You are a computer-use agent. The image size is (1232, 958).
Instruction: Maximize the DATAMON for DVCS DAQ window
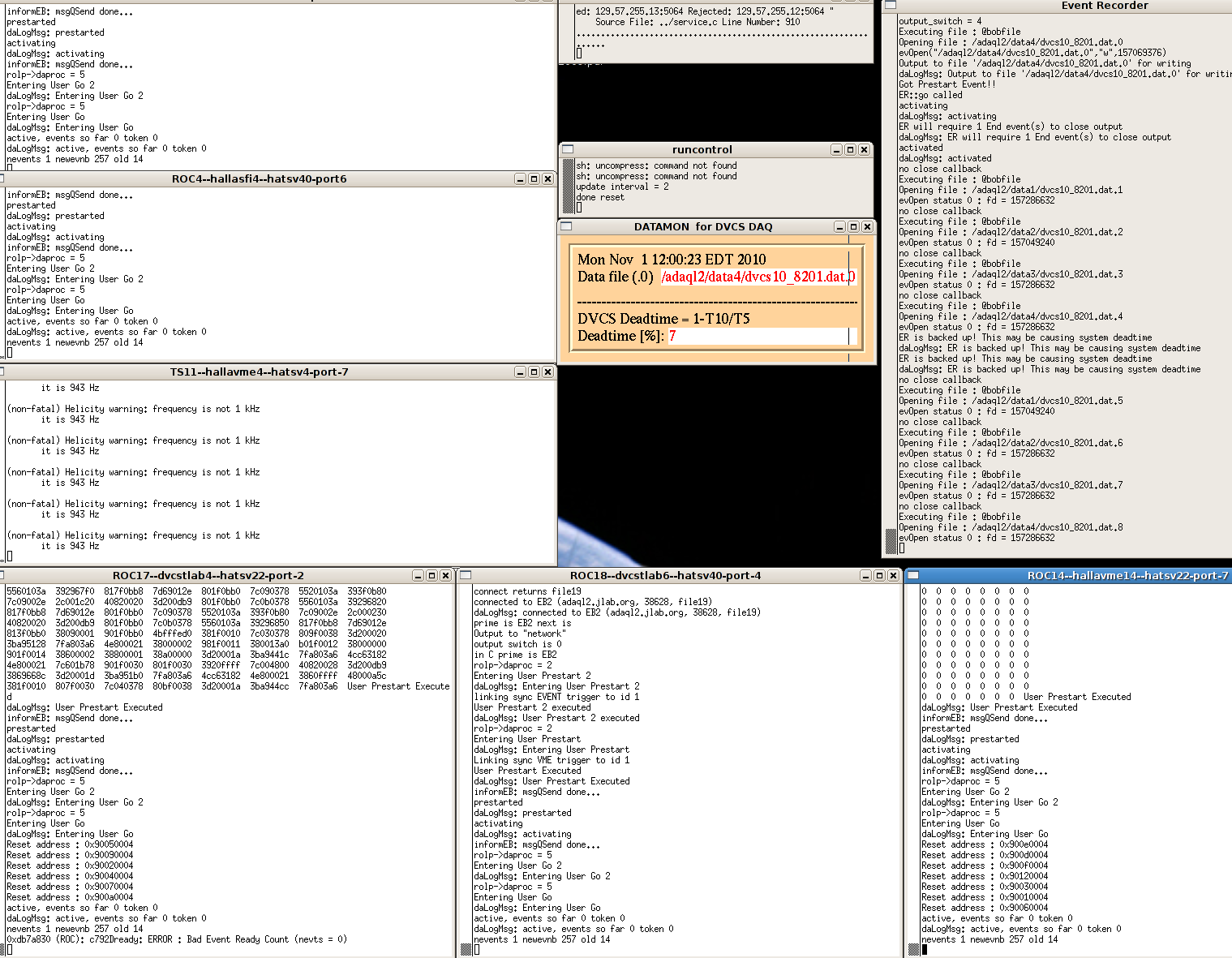[x=853, y=227]
